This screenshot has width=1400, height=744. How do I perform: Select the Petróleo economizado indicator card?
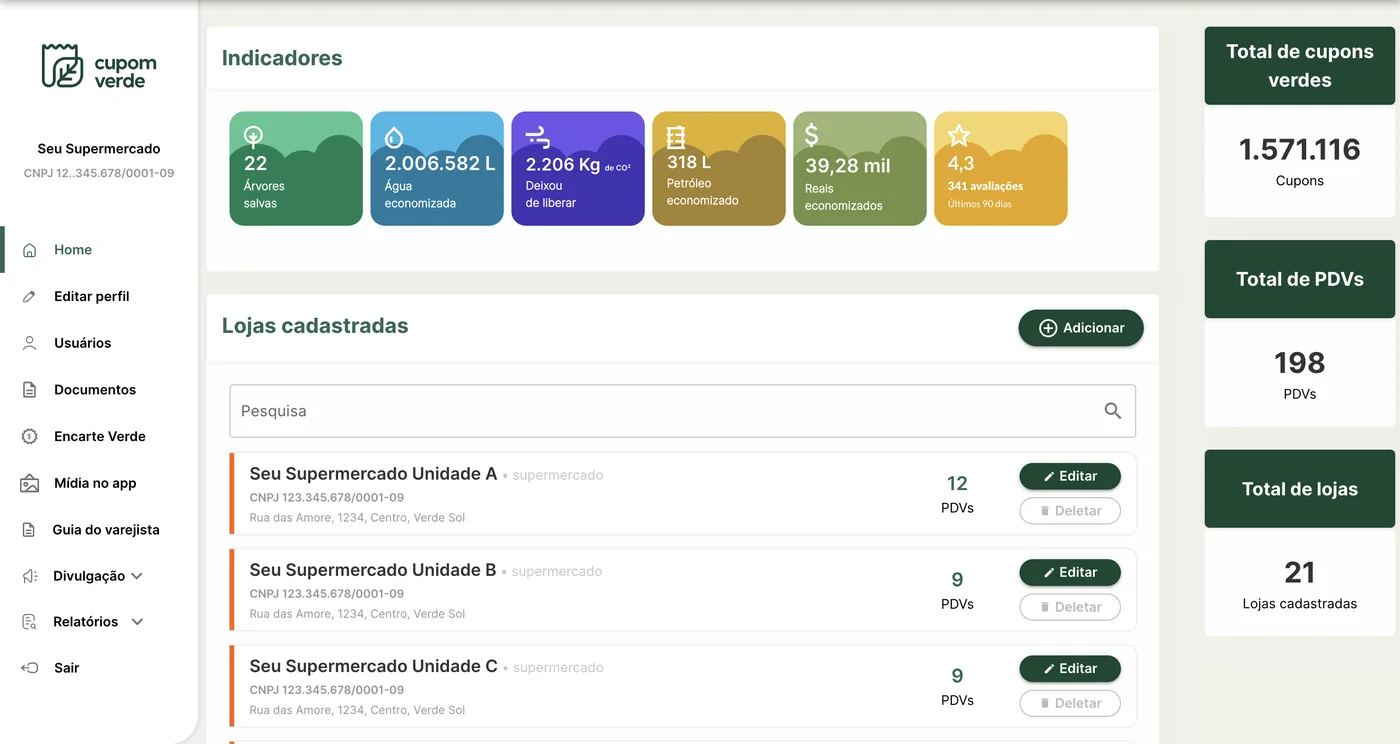click(x=719, y=168)
